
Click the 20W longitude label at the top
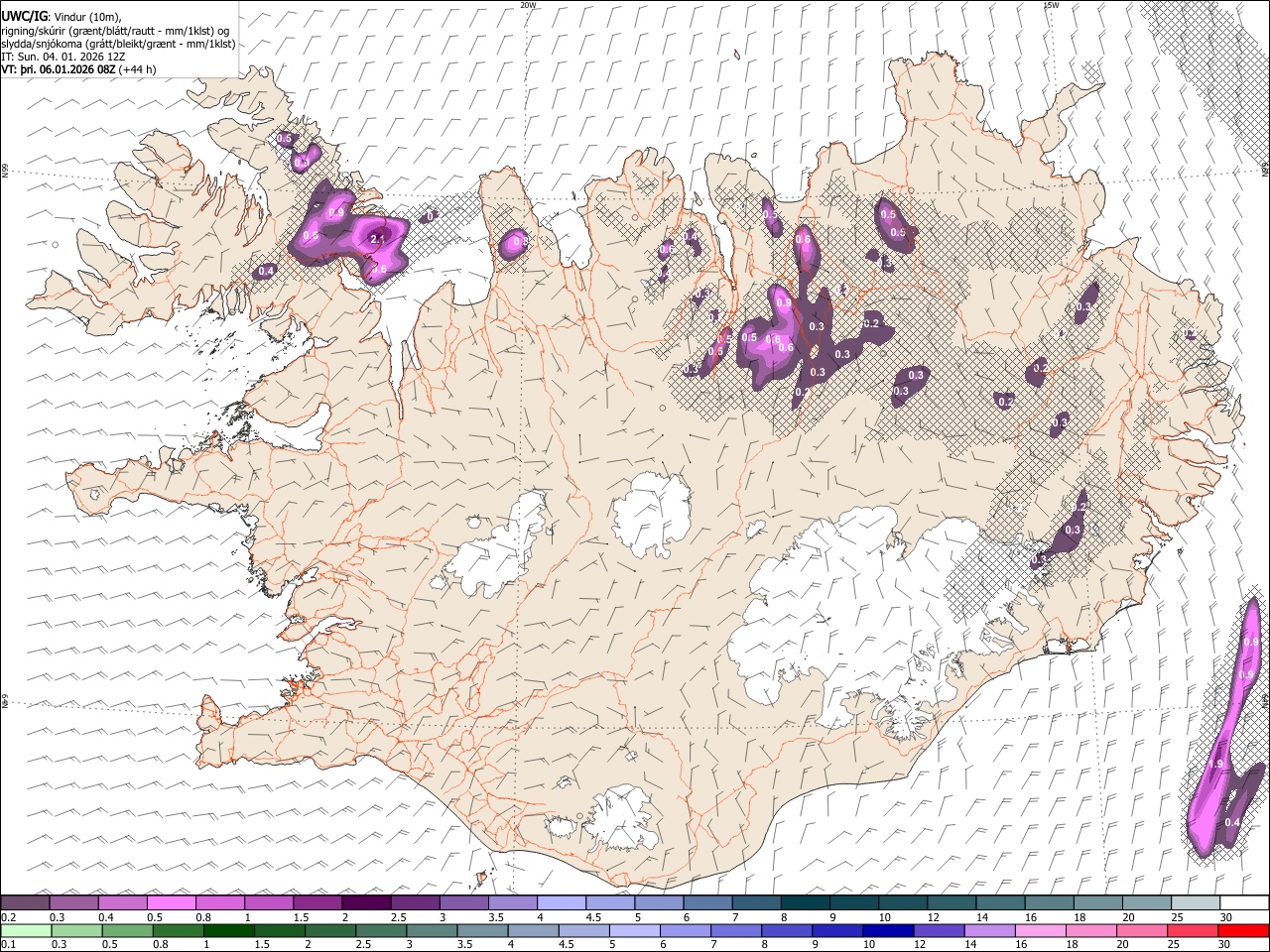coord(528,5)
